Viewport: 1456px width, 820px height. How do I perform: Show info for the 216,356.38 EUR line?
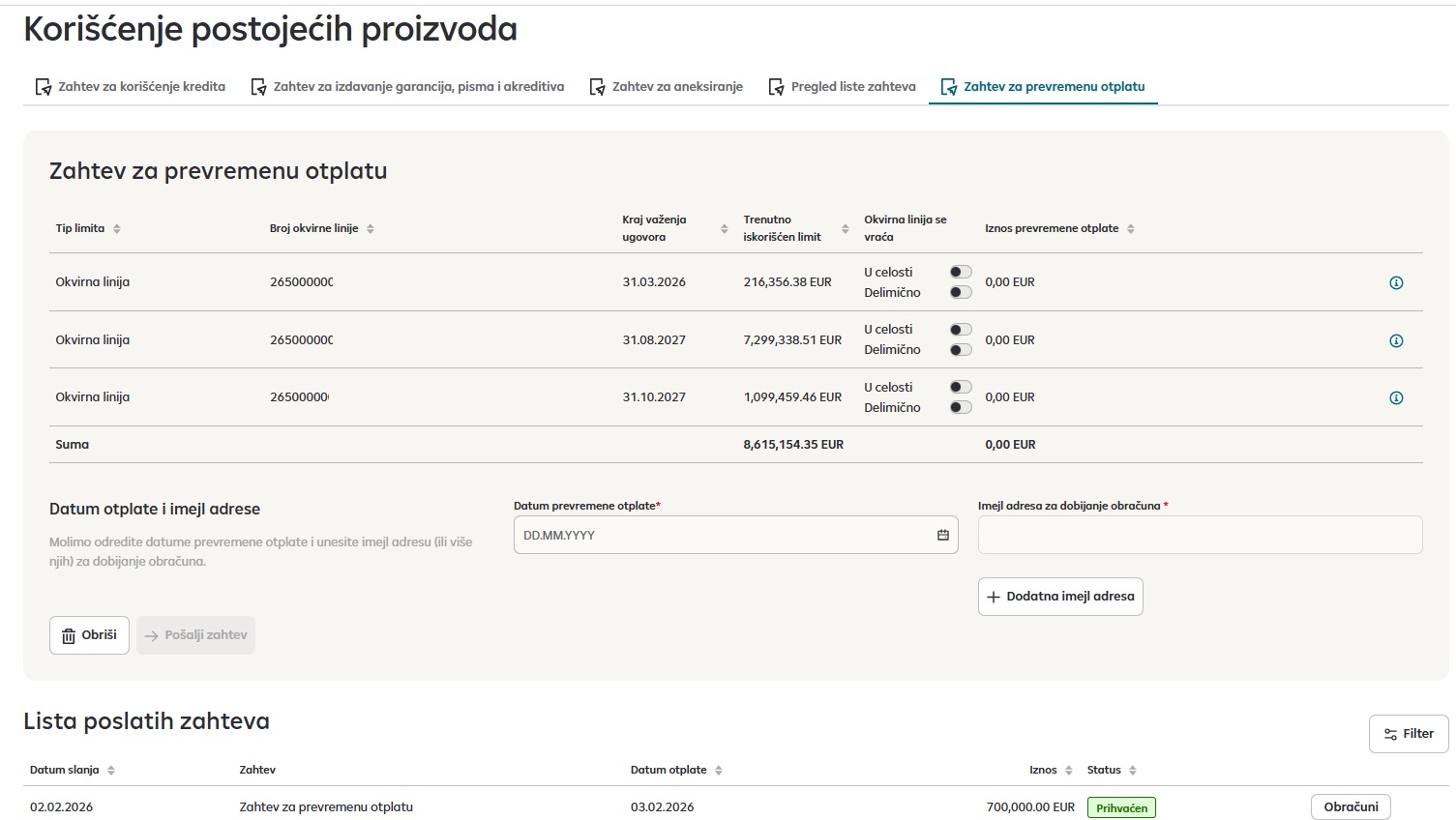click(x=1396, y=283)
